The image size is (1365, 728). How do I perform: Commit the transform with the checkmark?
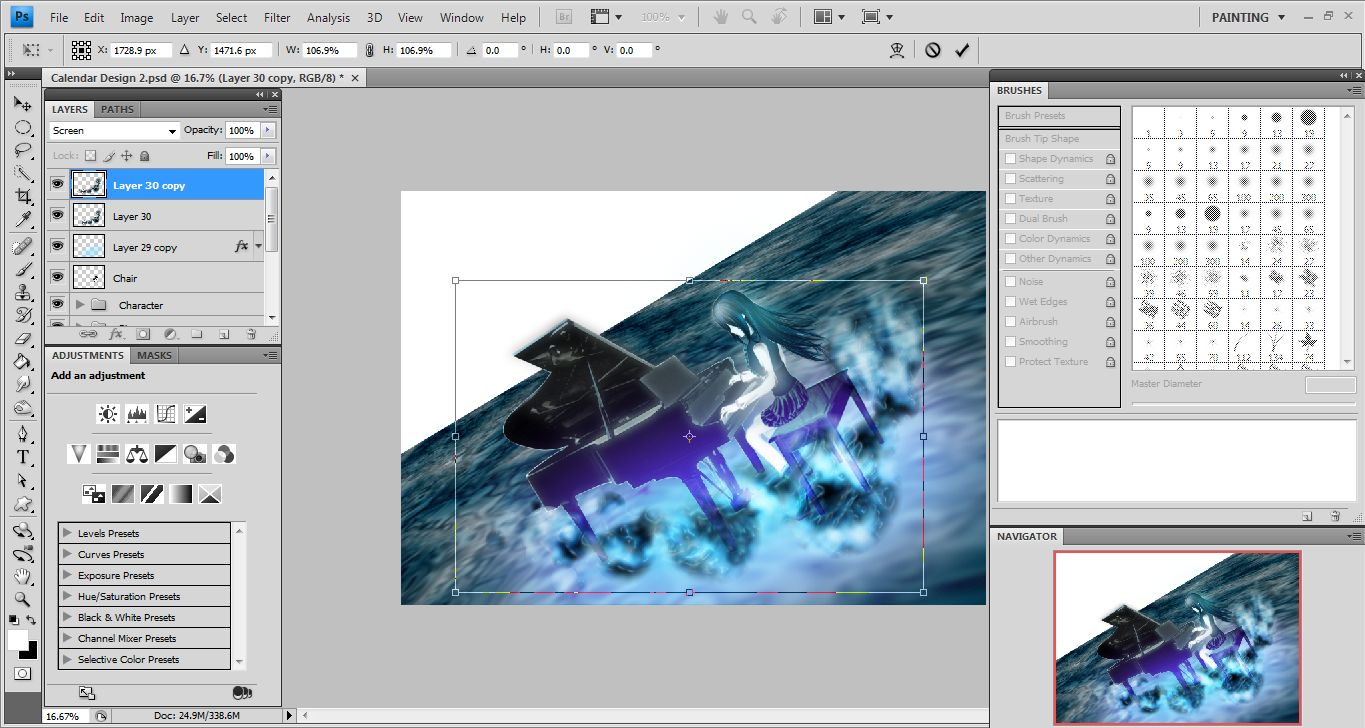point(962,49)
